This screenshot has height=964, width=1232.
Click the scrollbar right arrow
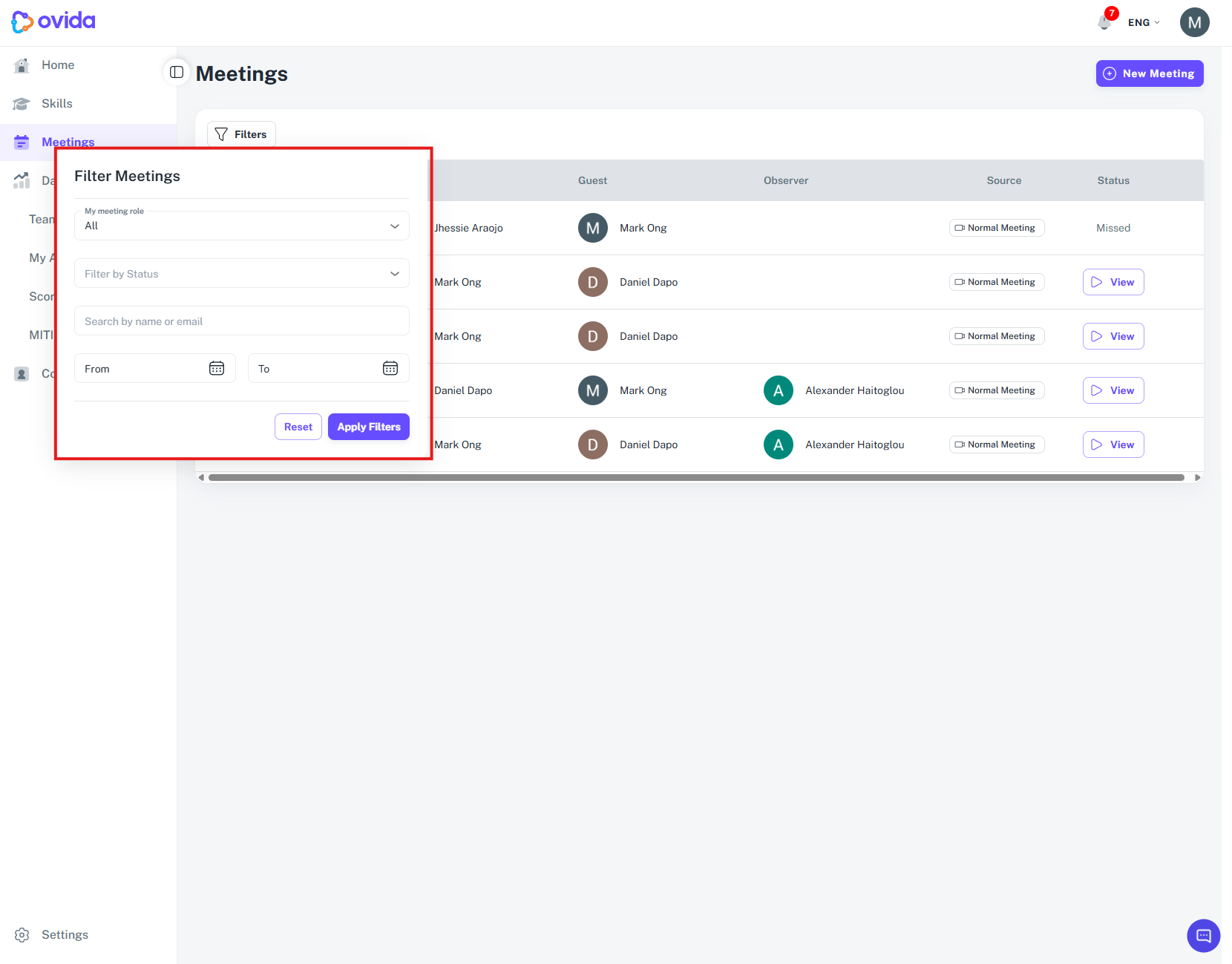click(x=1197, y=477)
